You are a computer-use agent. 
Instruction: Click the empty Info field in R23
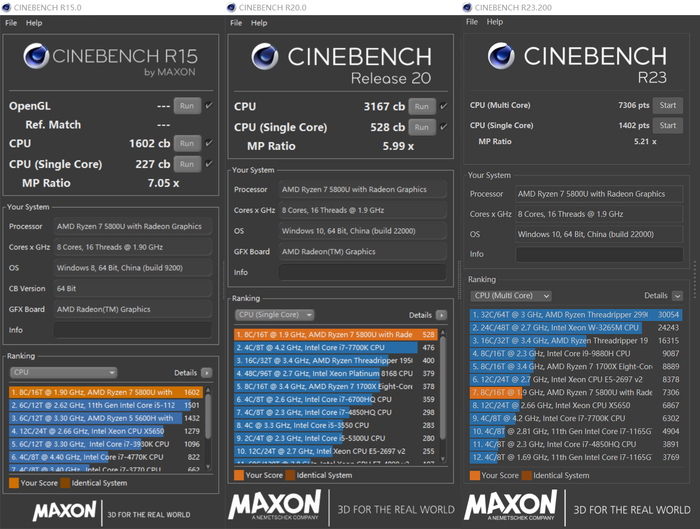pyautogui.click(x=599, y=254)
